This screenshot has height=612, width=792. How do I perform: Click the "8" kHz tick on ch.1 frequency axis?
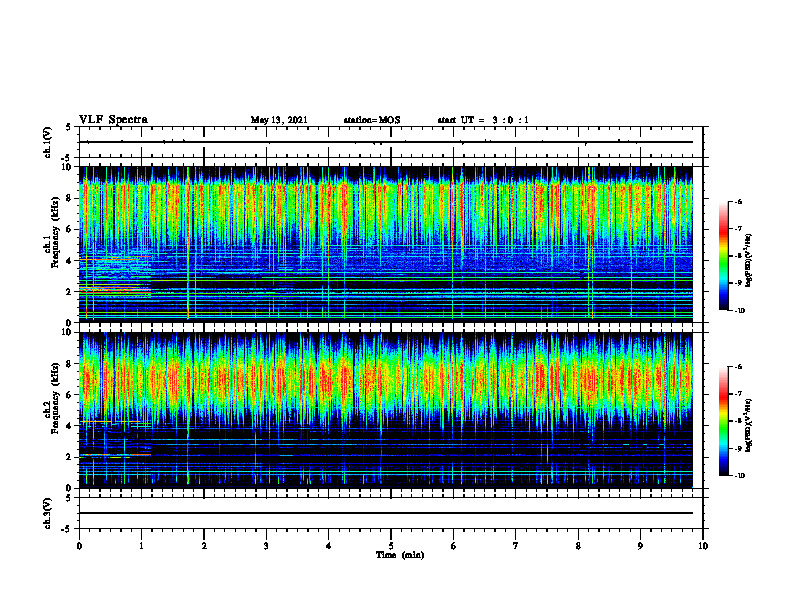tap(70, 198)
